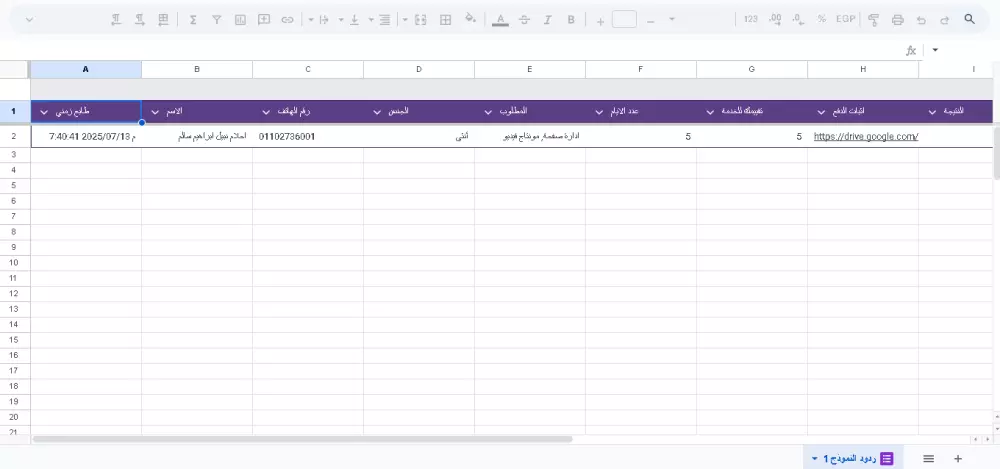Toggle bold formatting
Screen dimensions: 1000x469
click(x=571, y=20)
